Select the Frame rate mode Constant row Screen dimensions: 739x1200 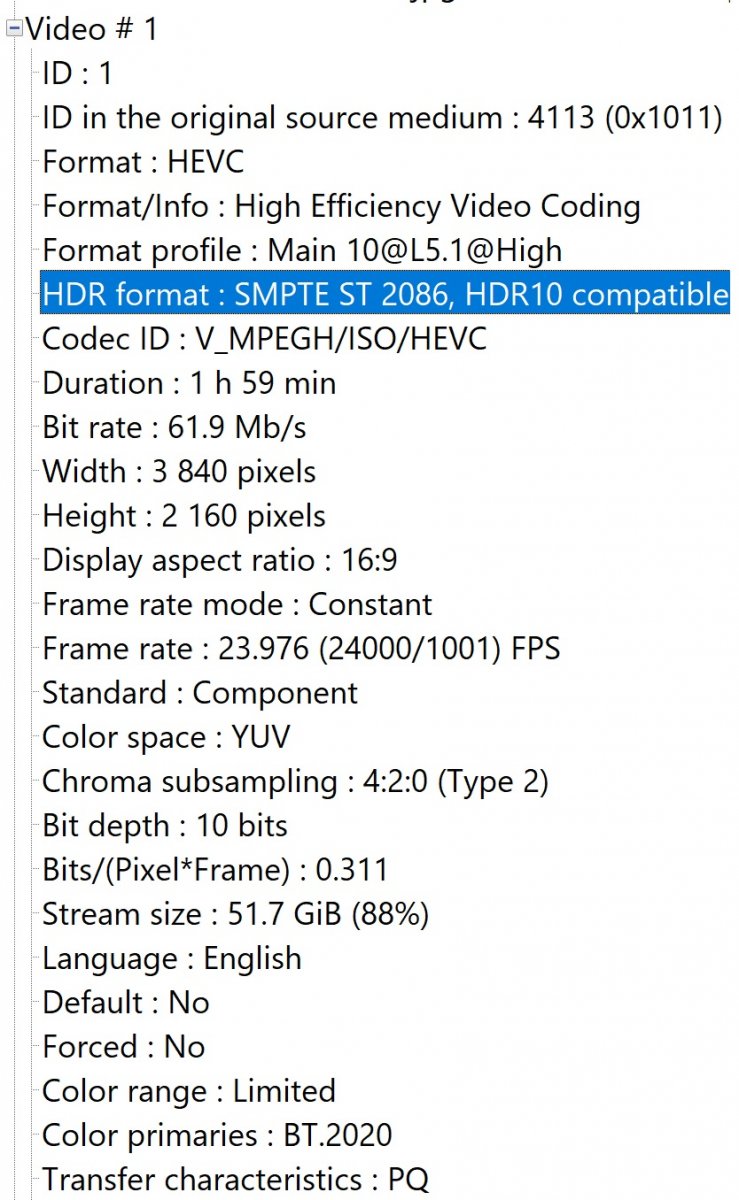(237, 604)
